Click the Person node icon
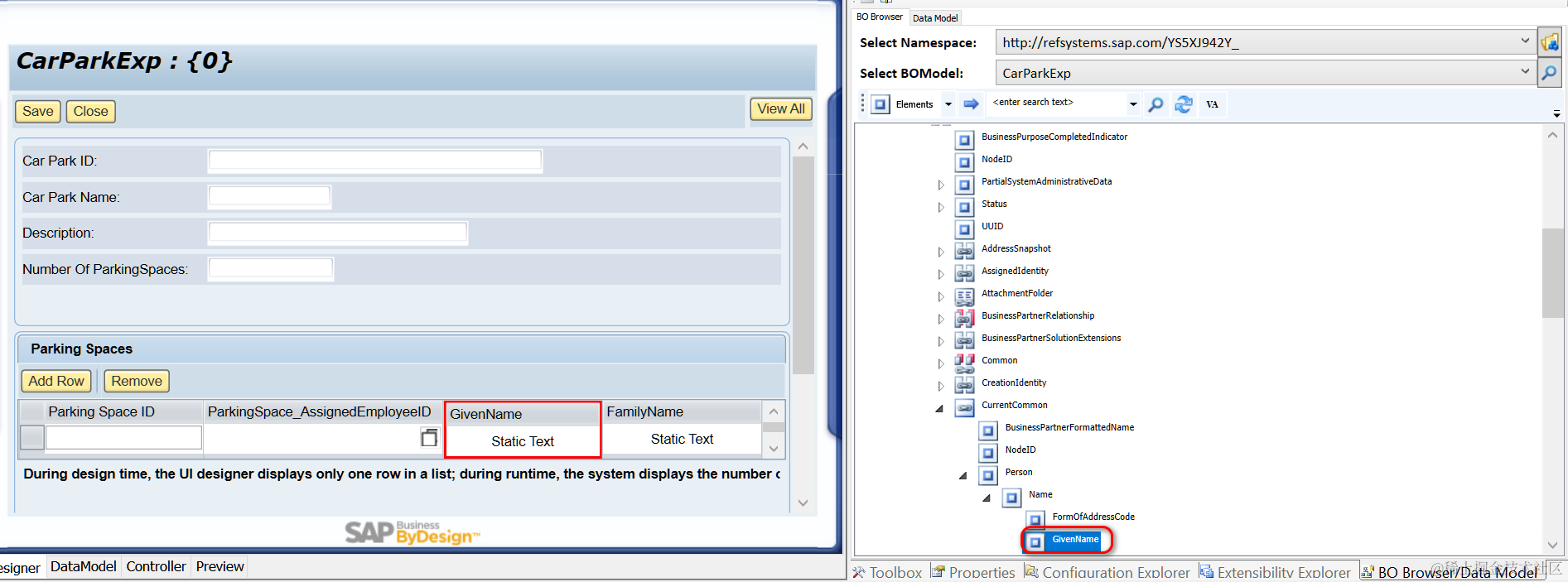This screenshot has height=582, width=1568. (988, 475)
